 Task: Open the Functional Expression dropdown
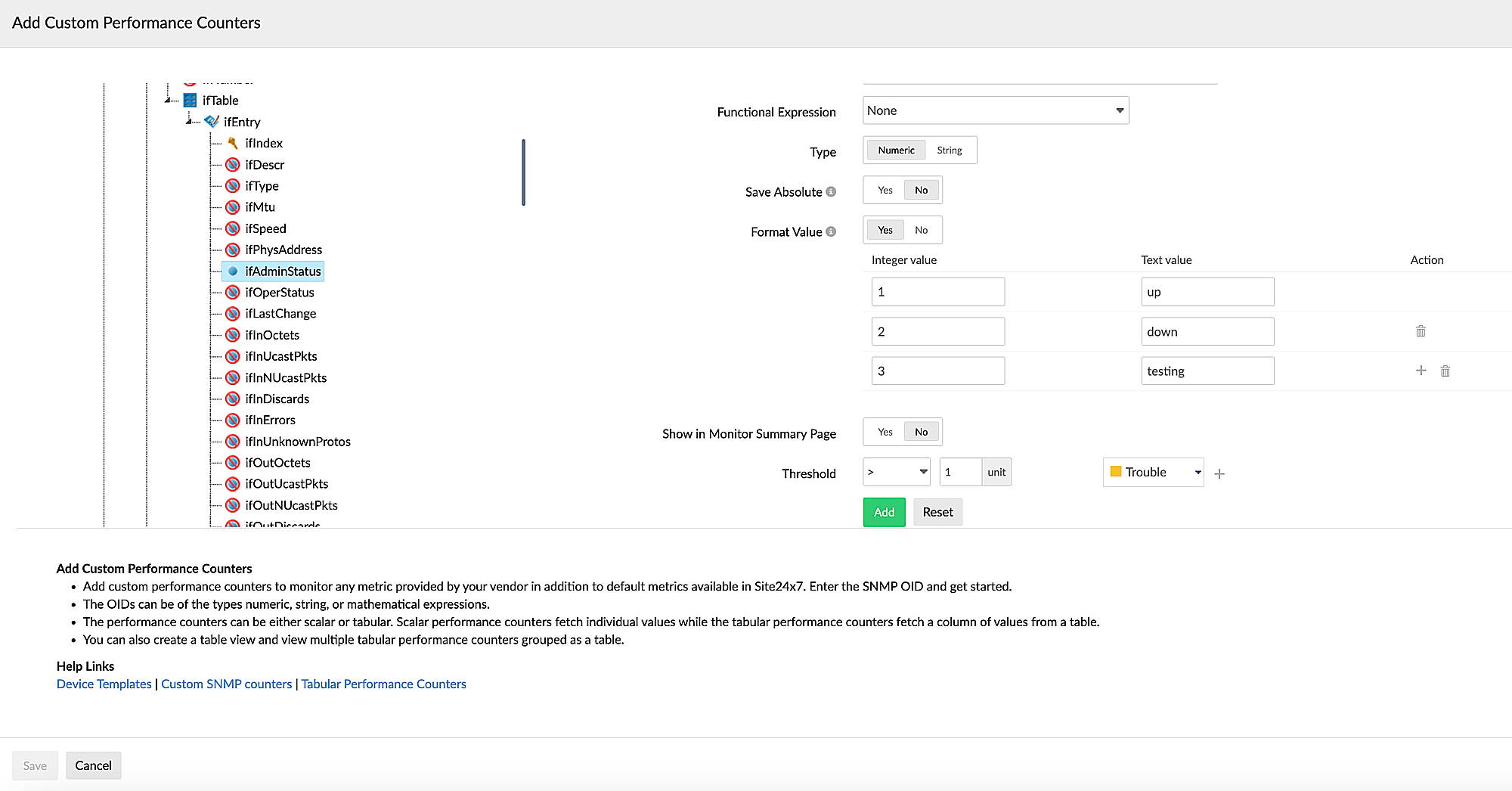(x=995, y=111)
